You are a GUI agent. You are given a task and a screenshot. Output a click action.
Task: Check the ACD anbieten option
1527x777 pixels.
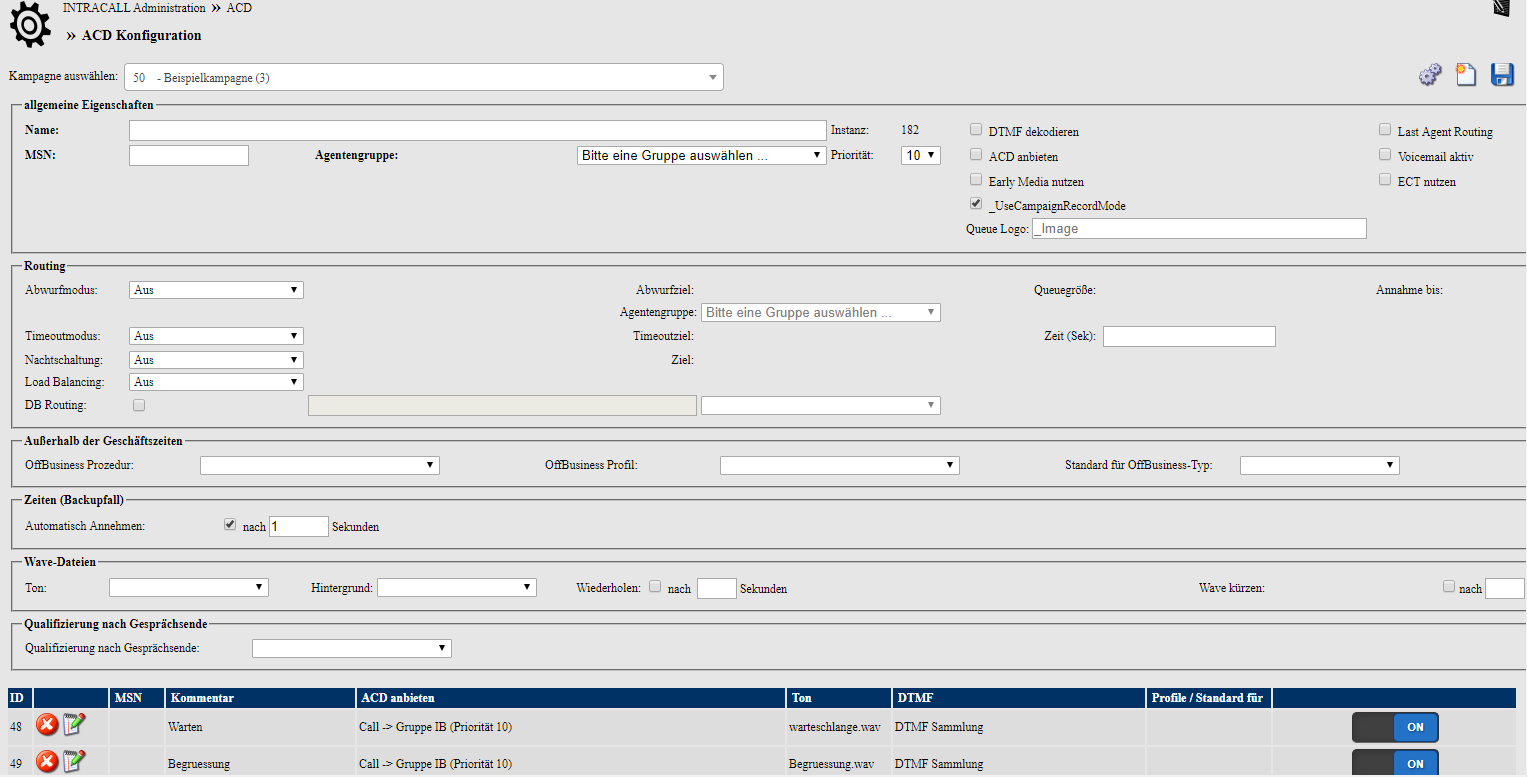tap(976, 155)
